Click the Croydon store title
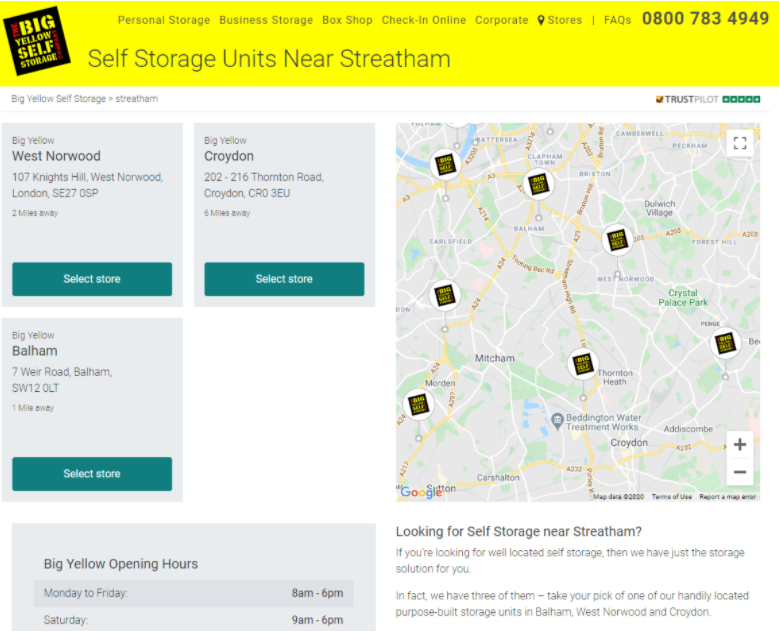Viewport: 779px width, 633px height. pos(229,156)
